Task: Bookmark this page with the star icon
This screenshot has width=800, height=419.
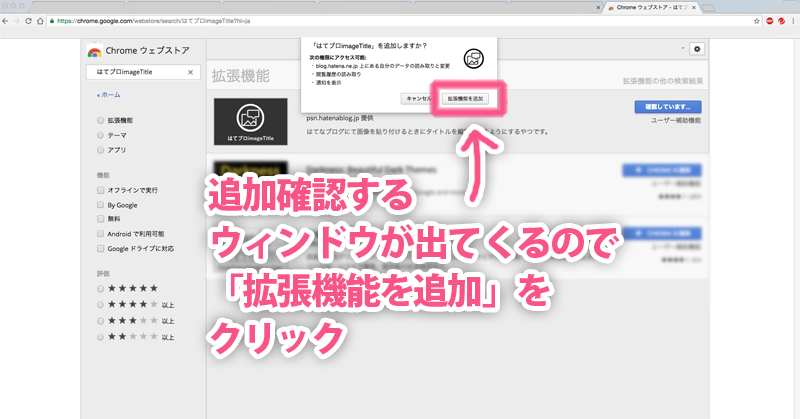Action: coord(757,21)
